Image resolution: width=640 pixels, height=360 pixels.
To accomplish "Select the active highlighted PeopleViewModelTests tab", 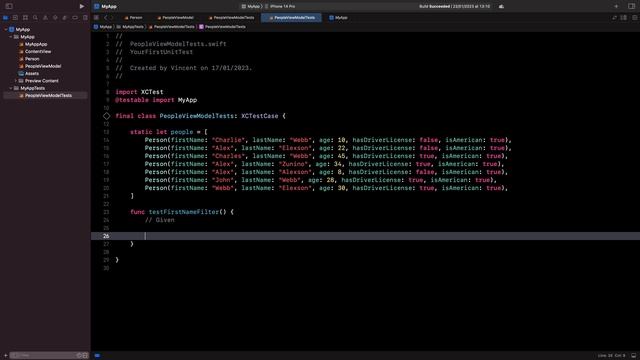I will pyautogui.click(x=291, y=18).
